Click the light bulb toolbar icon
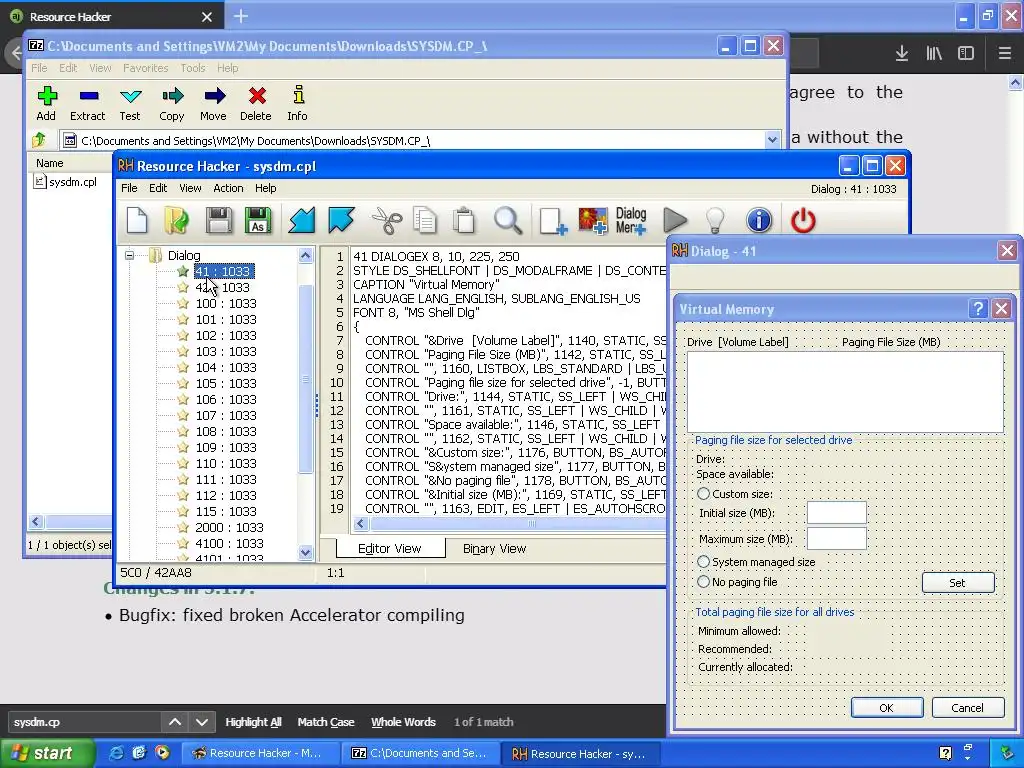This screenshot has height=768, width=1024. [x=716, y=221]
